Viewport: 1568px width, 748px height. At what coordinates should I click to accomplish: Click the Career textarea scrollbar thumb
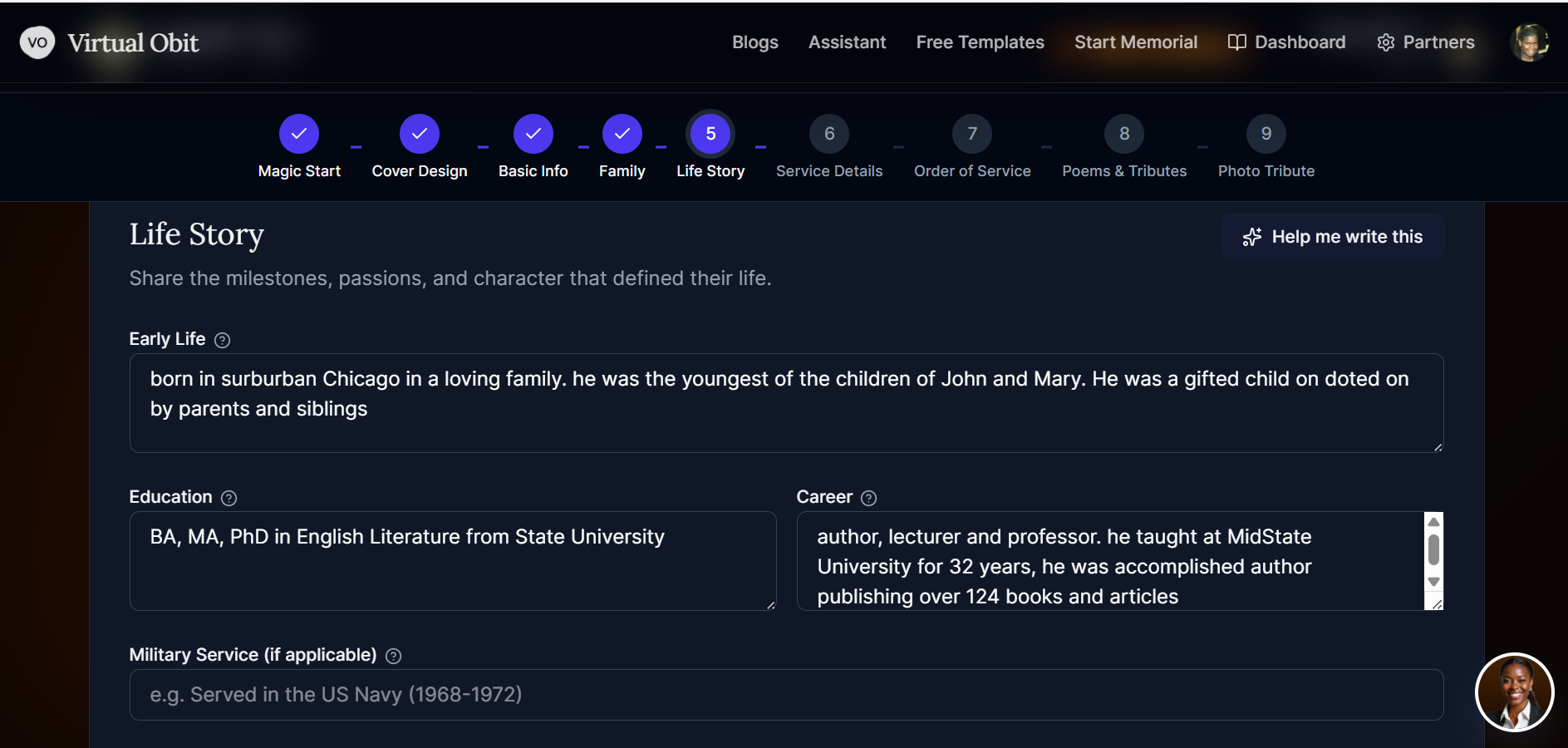tap(1433, 549)
